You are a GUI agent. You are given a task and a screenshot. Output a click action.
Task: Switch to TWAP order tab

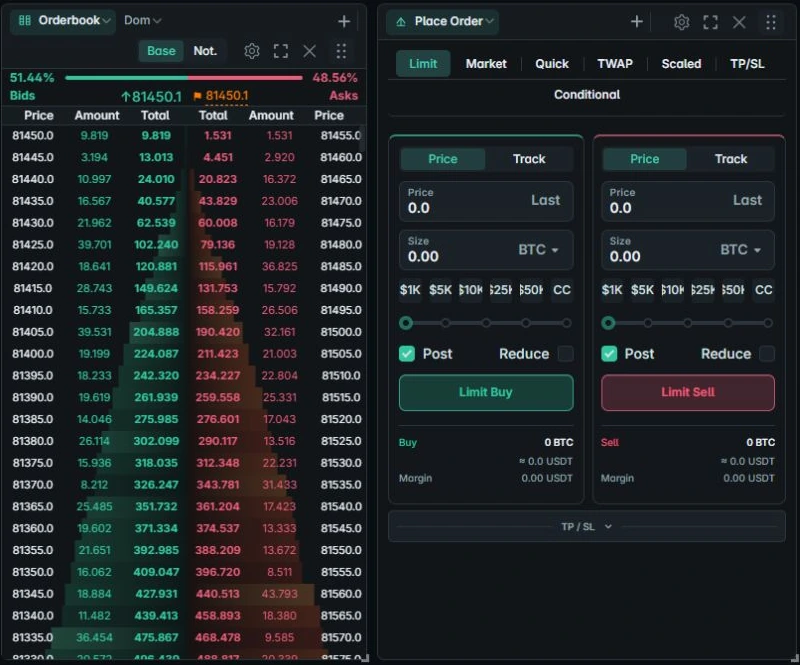pyautogui.click(x=615, y=64)
